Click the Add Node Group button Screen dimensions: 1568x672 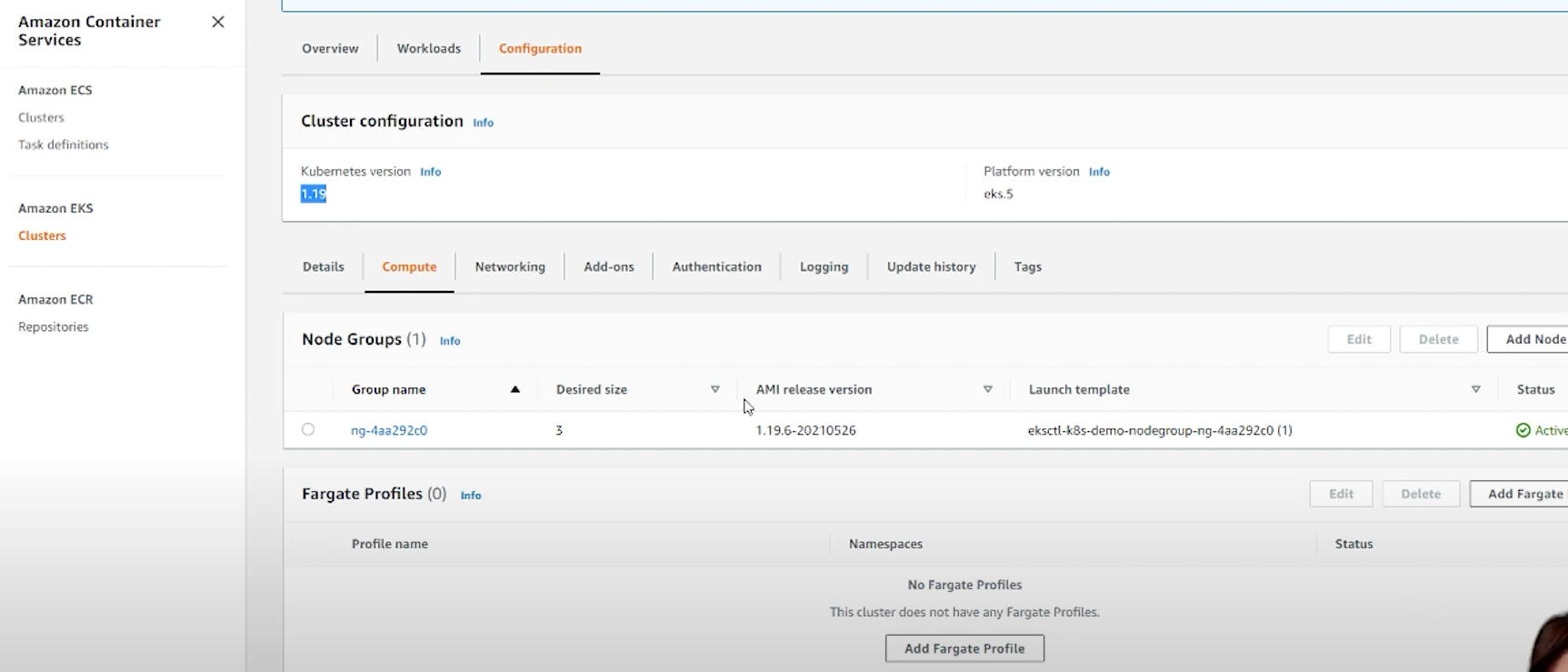1528,339
